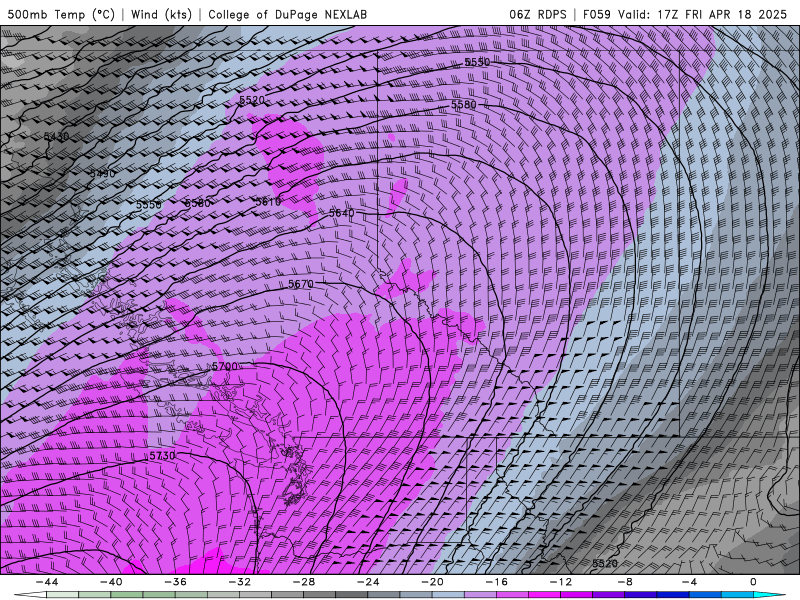The width and height of the screenshot is (800, 600).
Task: Click the 5490 height contour label
Action: (x=103, y=173)
